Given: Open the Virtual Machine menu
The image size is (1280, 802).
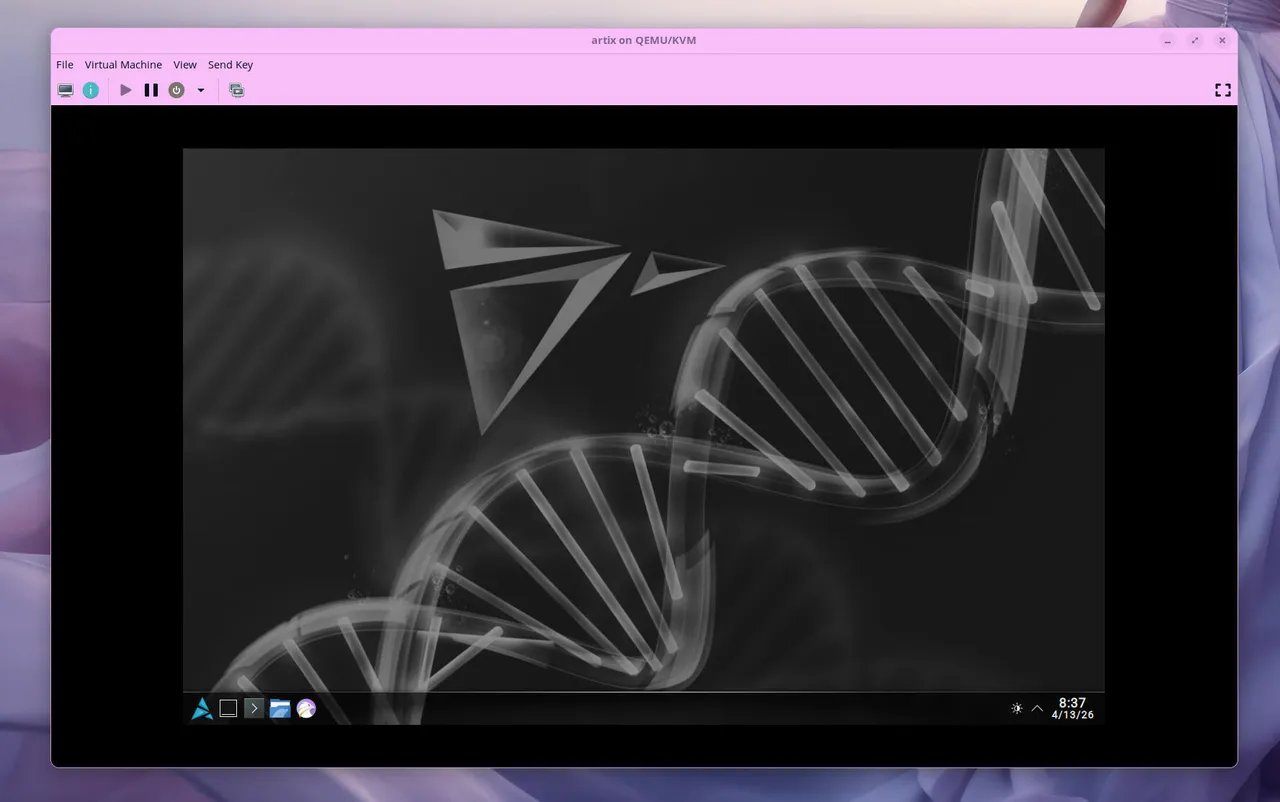Looking at the screenshot, I should pyautogui.click(x=123, y=64).
